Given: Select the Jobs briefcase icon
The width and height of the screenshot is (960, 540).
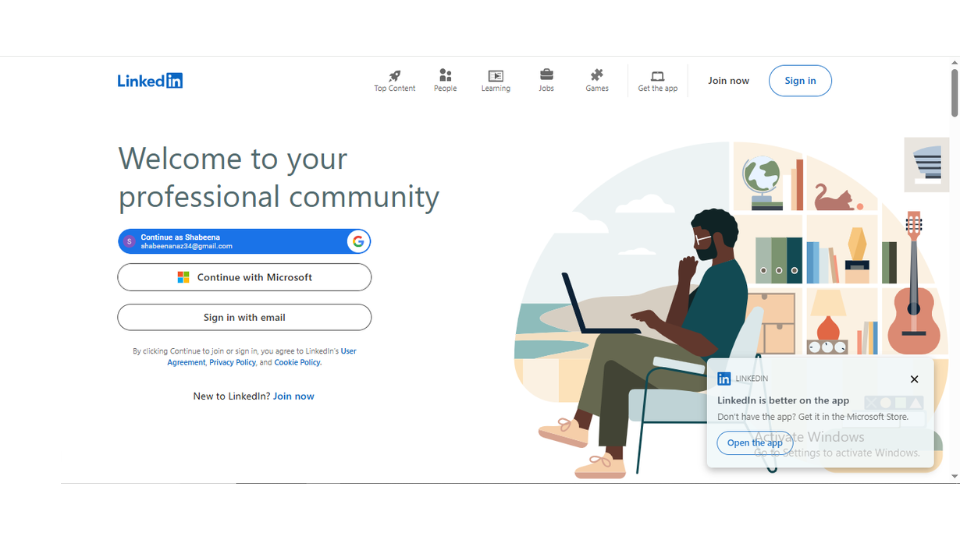Looking at the screenshot, I should pyautogui.click(x=546, y=76).
